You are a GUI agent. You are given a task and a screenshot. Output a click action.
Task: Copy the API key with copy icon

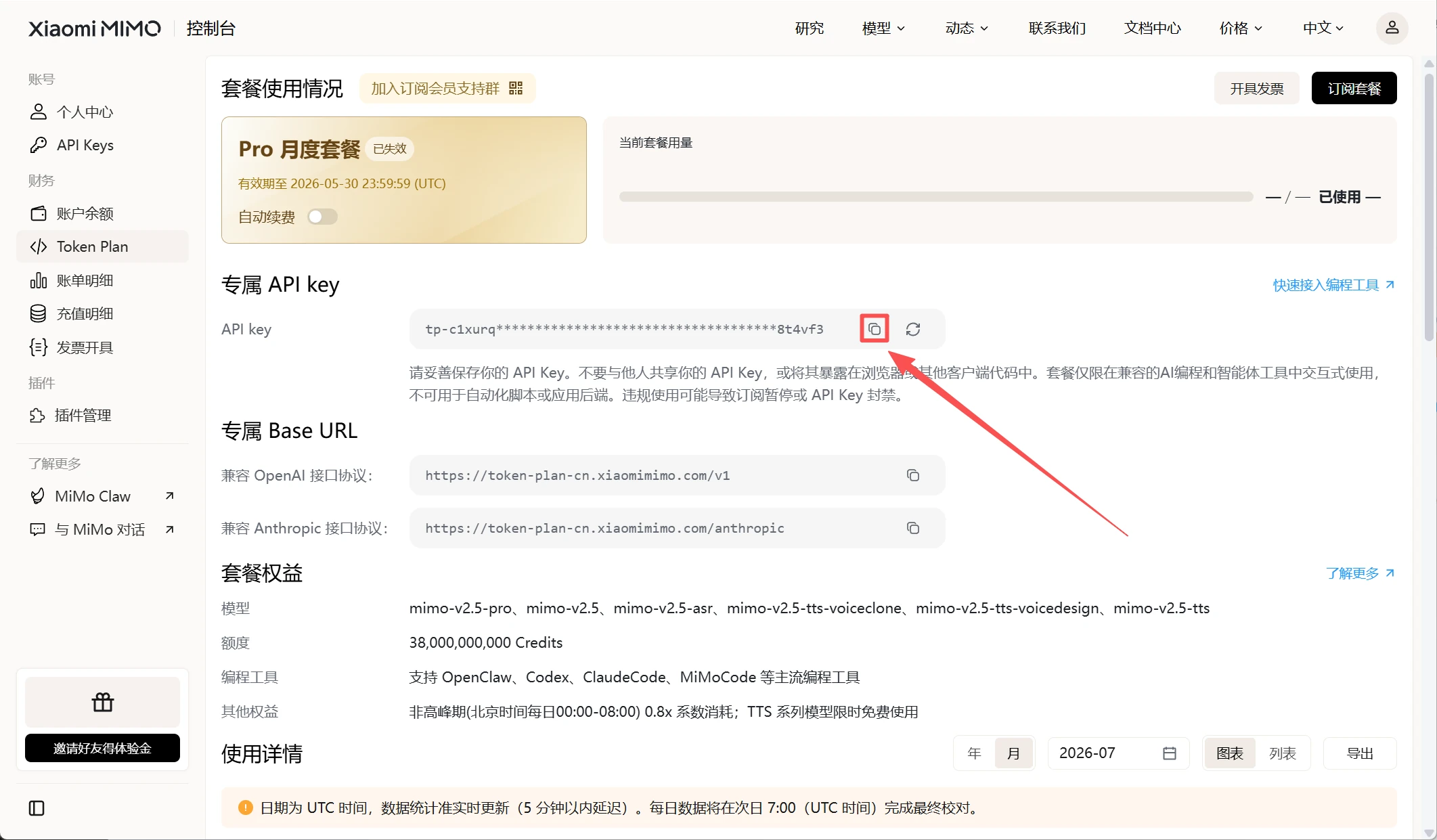click(875, 329)
